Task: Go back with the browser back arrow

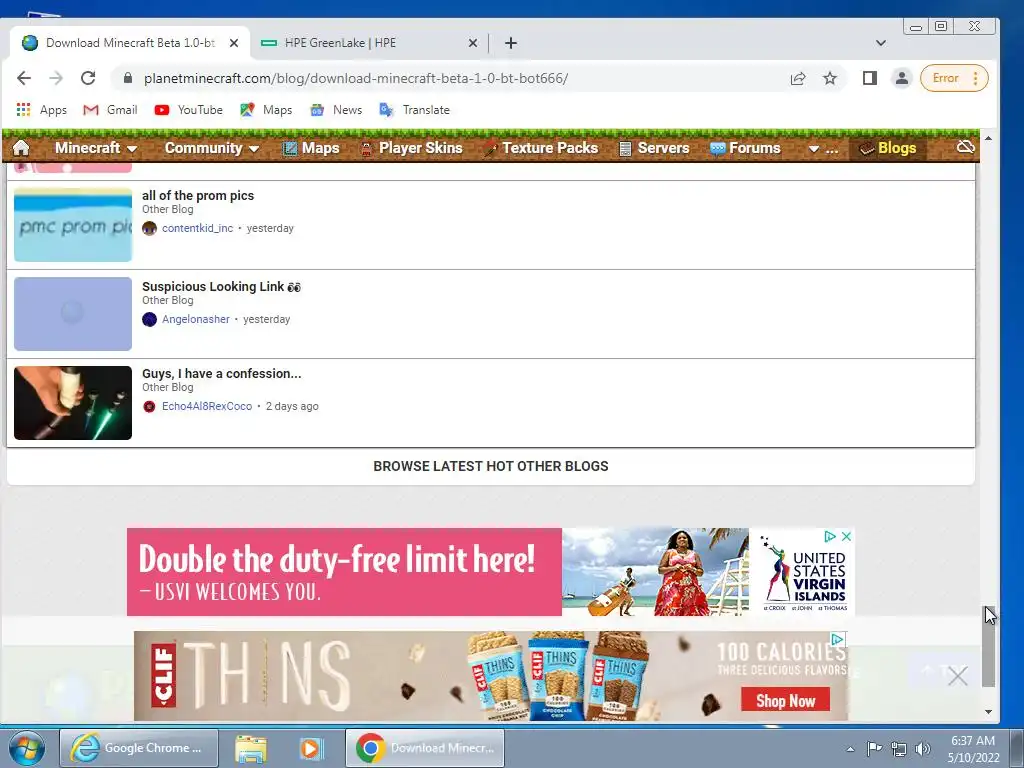Action: coord(24,78)
